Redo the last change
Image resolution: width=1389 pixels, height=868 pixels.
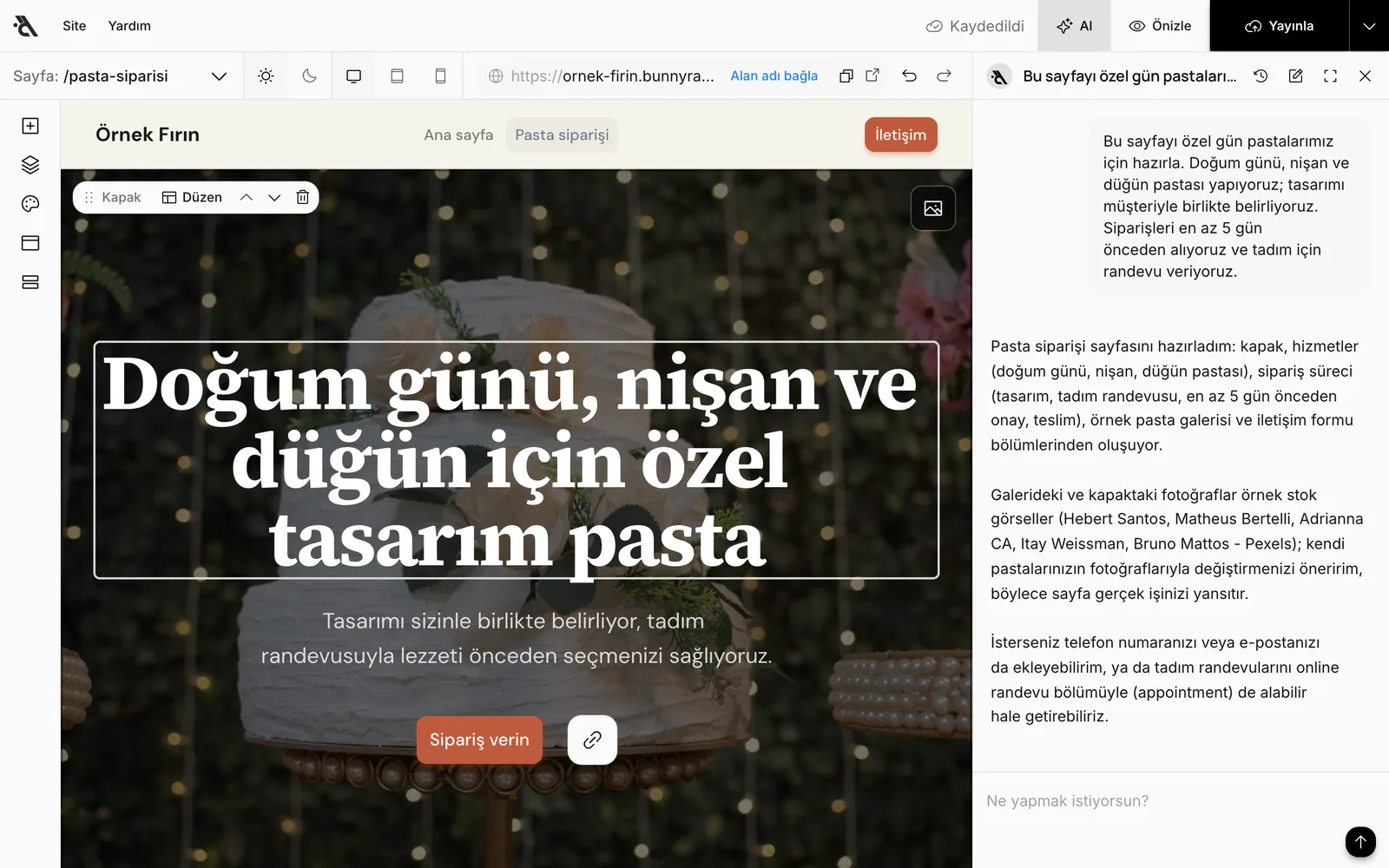click(944, 76)
